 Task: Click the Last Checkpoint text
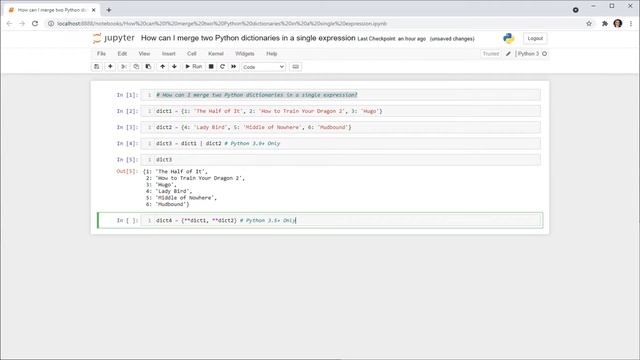pos(391,39)
